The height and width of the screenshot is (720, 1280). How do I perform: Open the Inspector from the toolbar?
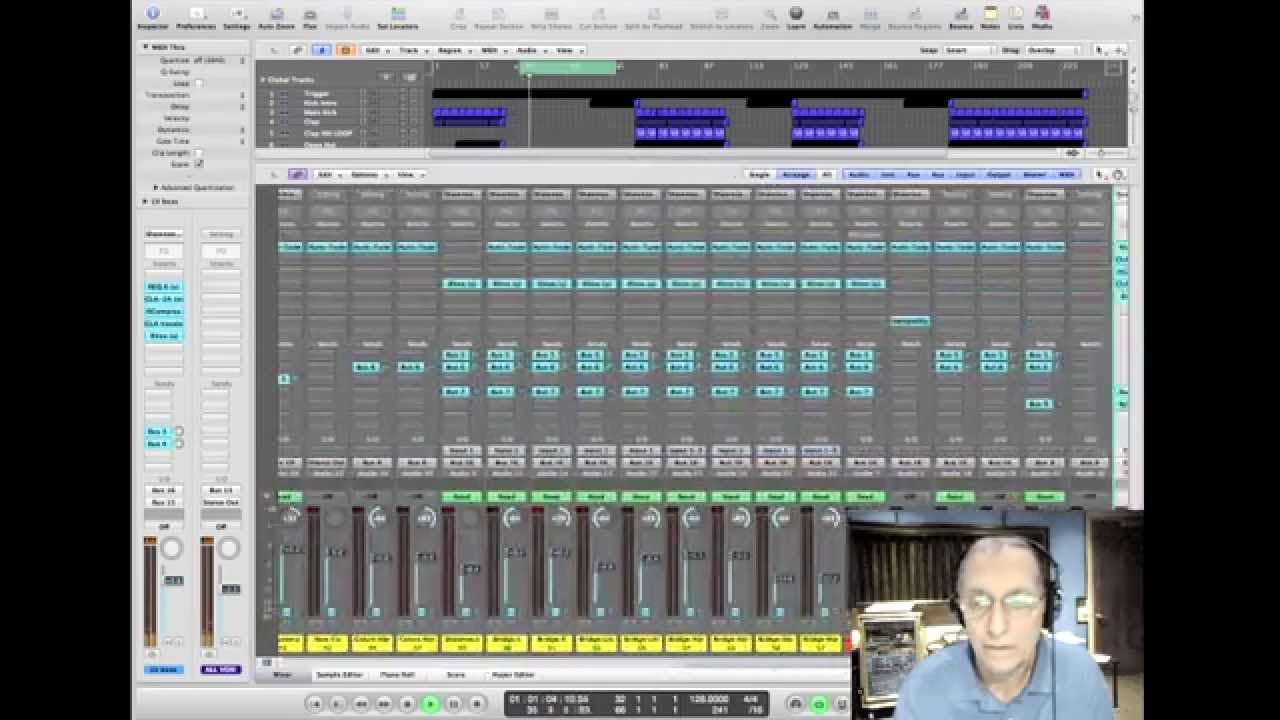point(152,16)
